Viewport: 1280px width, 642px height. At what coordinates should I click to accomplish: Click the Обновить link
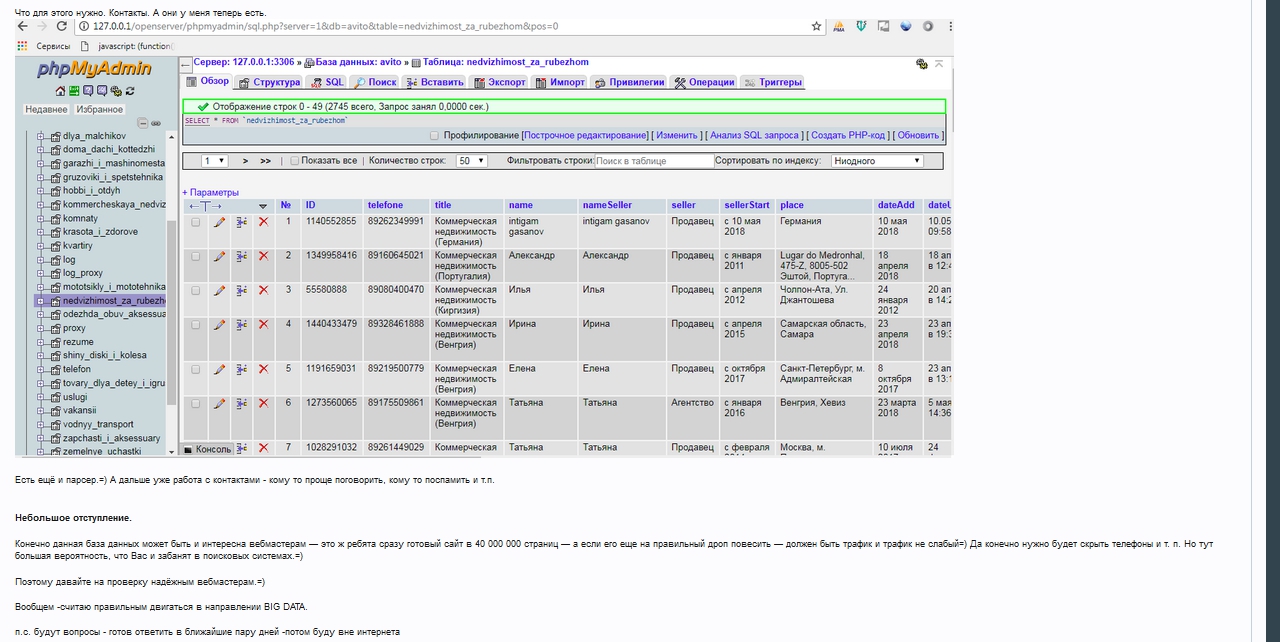(x=918, y=135)
